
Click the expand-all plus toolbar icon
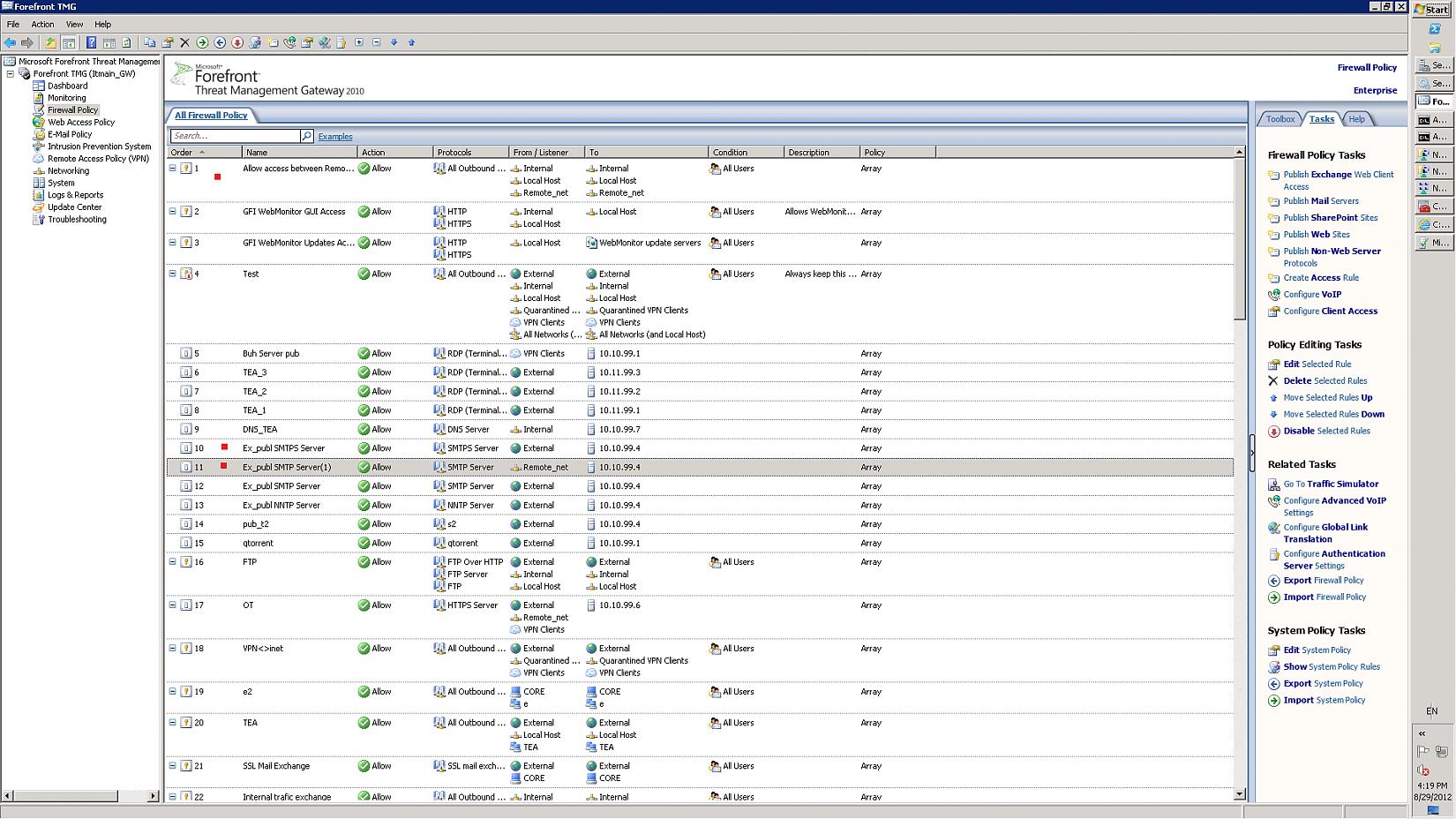359,42
